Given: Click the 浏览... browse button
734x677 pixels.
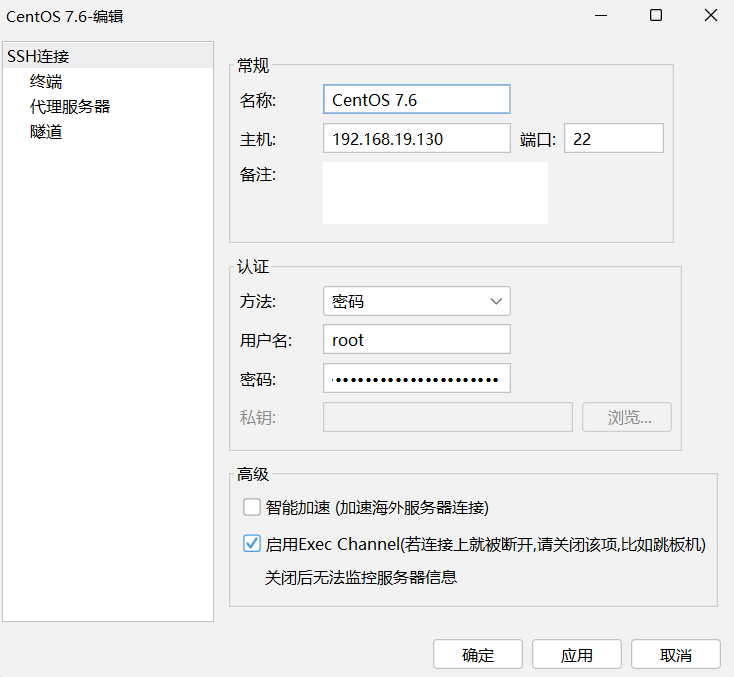Looking at the screenshot, I should (x=627, y=417).
